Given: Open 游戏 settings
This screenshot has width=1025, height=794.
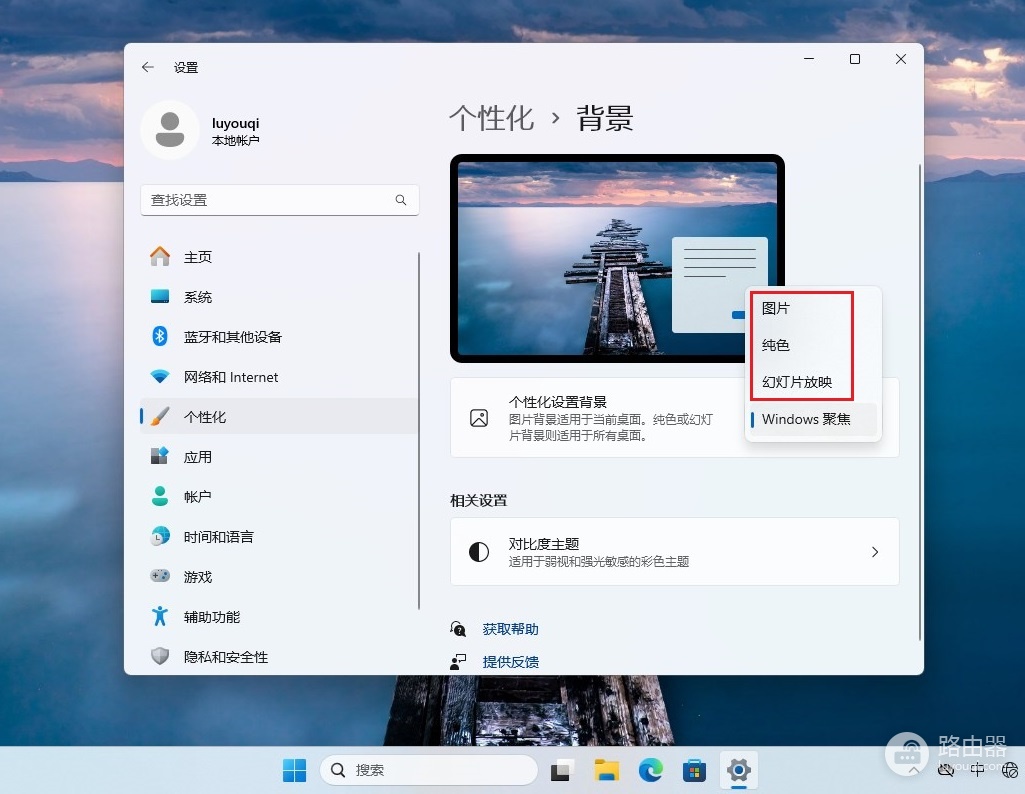Looking at the screenshot, I should 280,577.
